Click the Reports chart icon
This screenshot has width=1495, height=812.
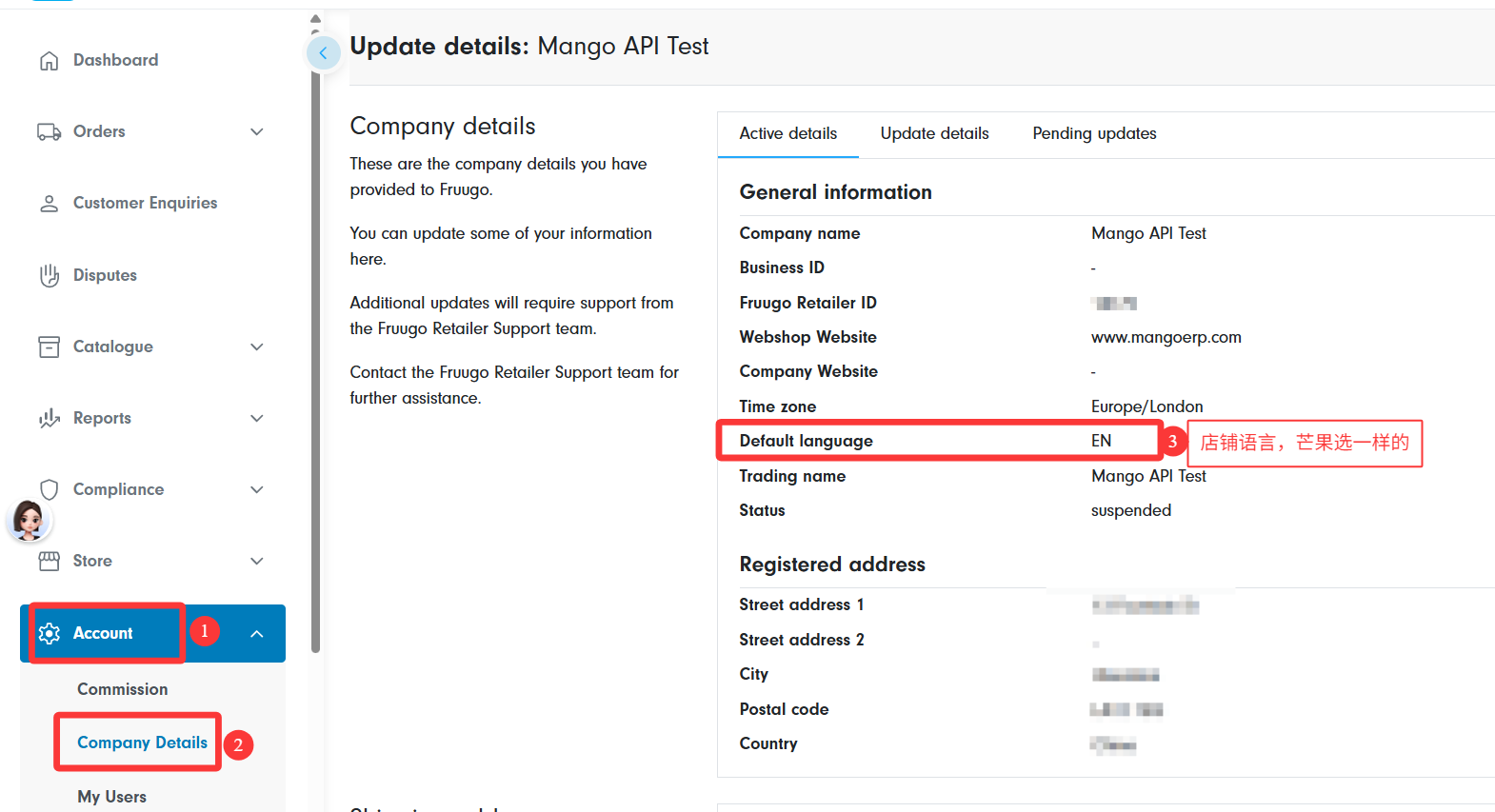coord(49,418)
